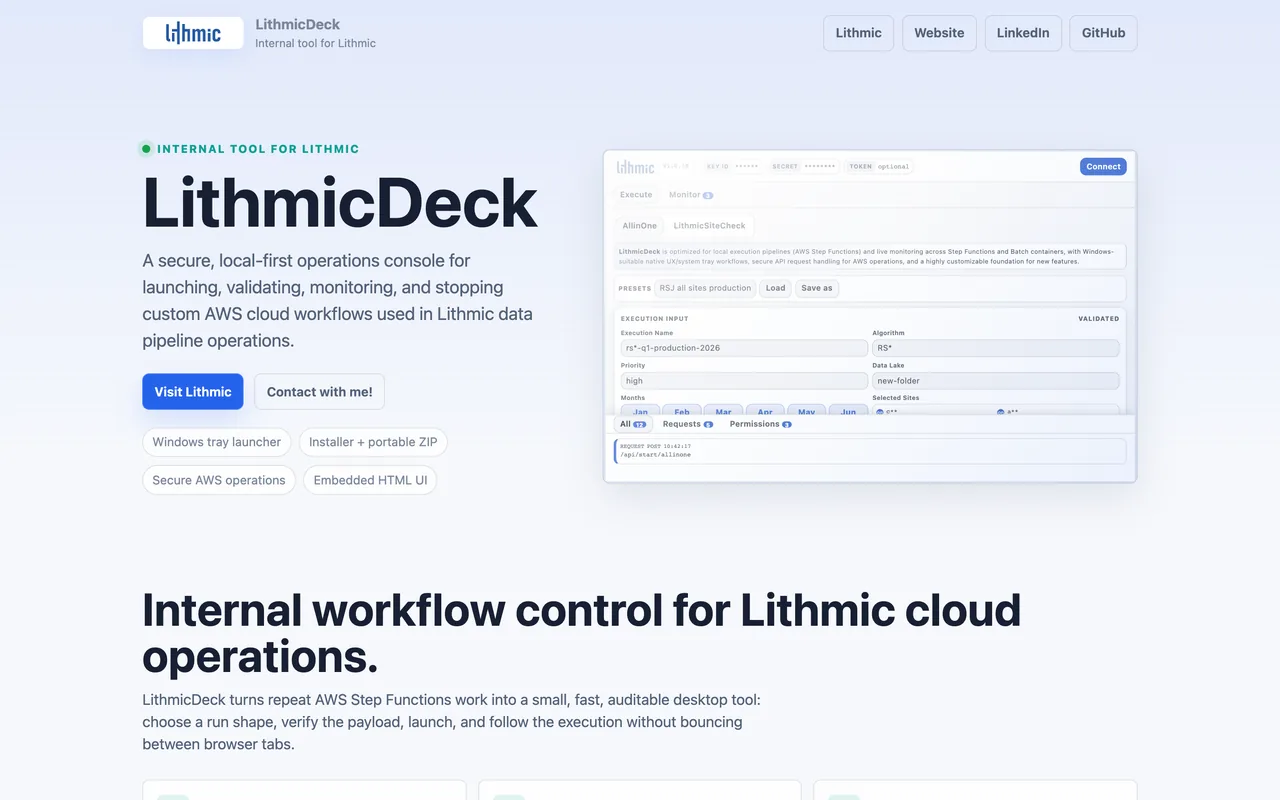Click the large LithmicDeck hero heading
1280x800 pixels.
[340, 203]
